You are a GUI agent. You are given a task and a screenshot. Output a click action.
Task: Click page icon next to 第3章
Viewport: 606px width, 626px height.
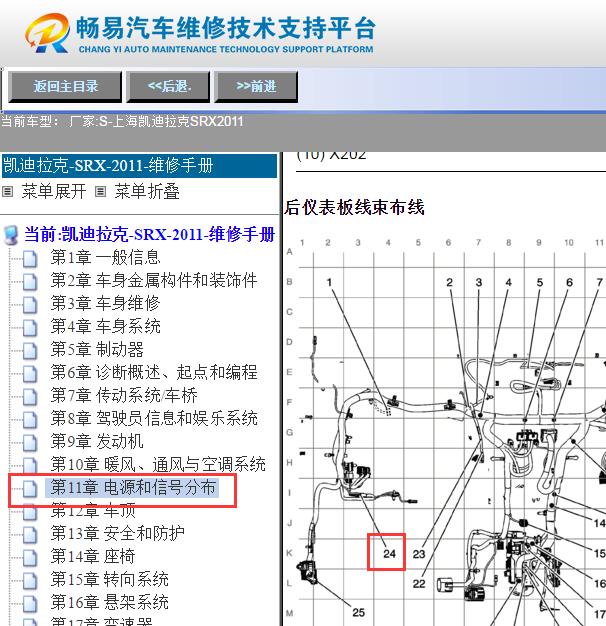click(x=30, y=305)
